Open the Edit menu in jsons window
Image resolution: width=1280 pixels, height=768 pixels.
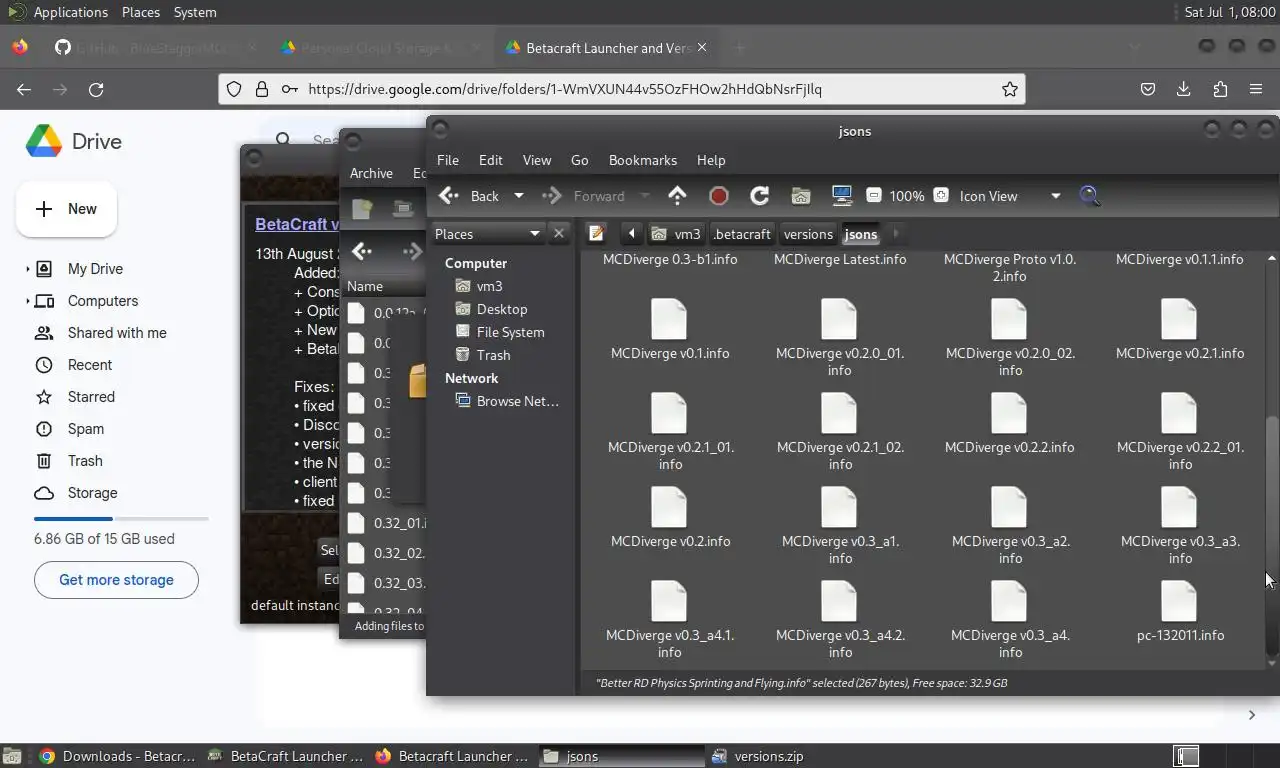[x=490, y=160]
